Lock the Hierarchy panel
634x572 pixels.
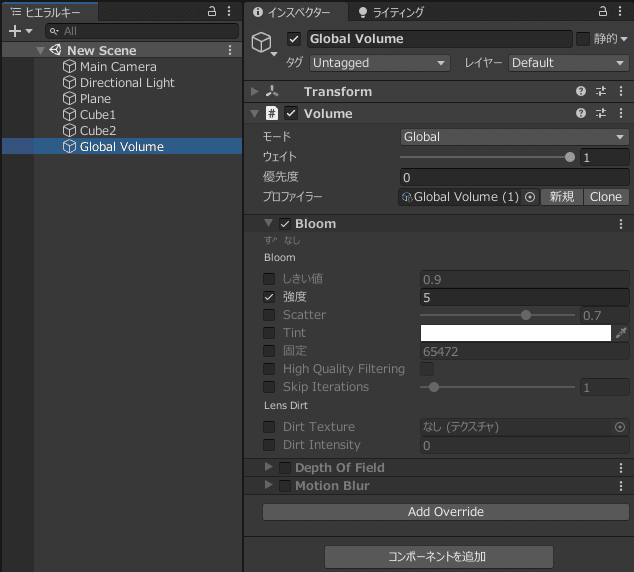coord(211,11)
